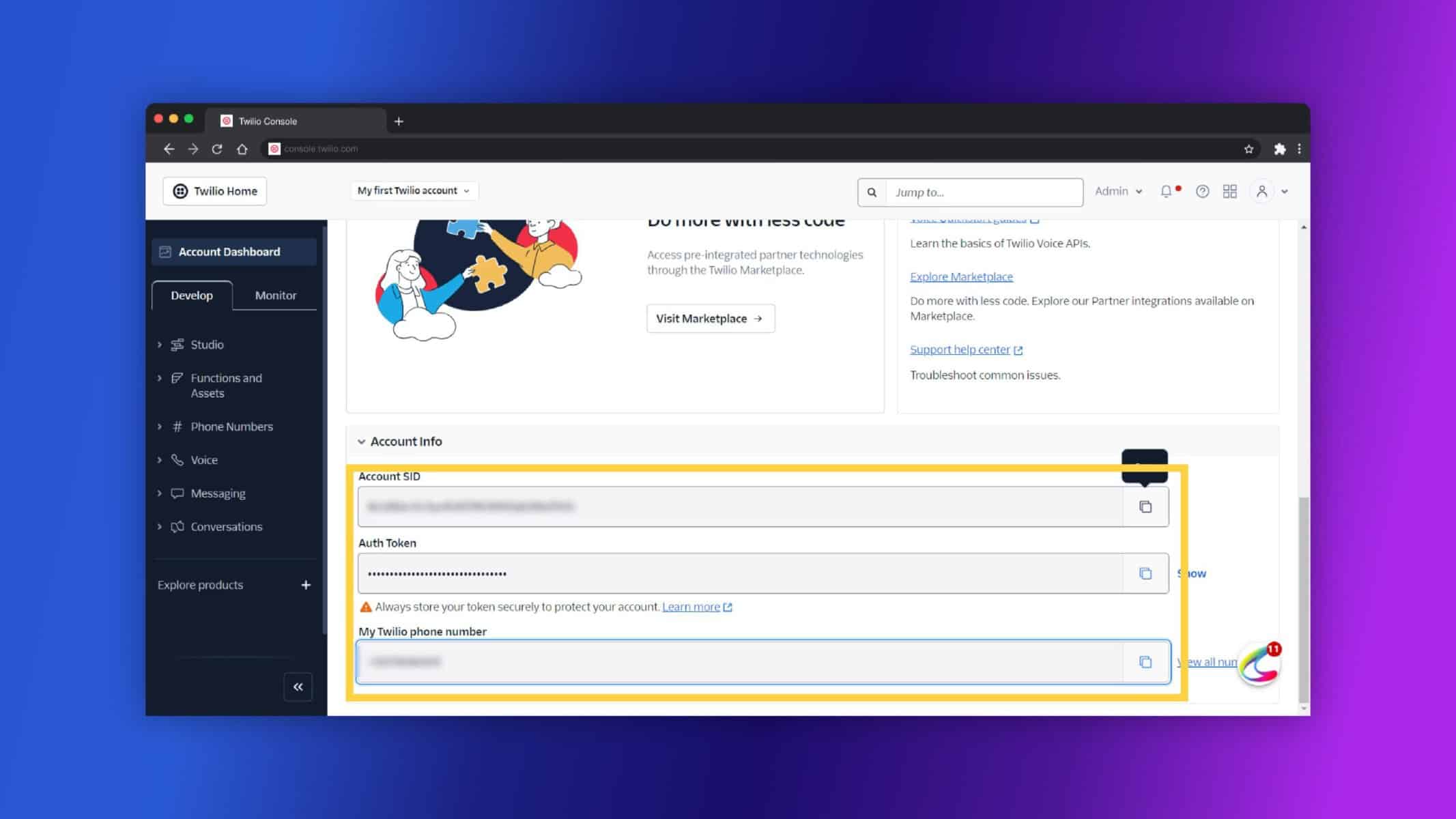Open user menu chevron beside avatar

tap(1285, 192)
